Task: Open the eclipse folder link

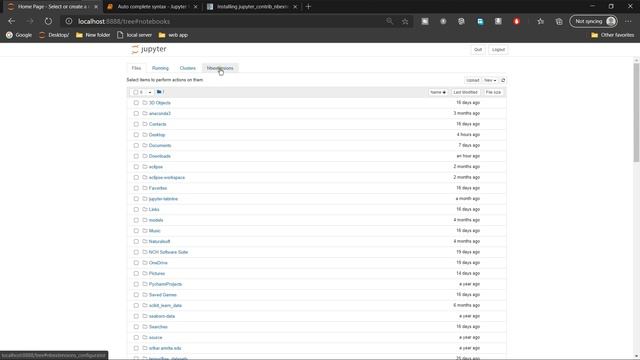Action: [x=156, y=167]
